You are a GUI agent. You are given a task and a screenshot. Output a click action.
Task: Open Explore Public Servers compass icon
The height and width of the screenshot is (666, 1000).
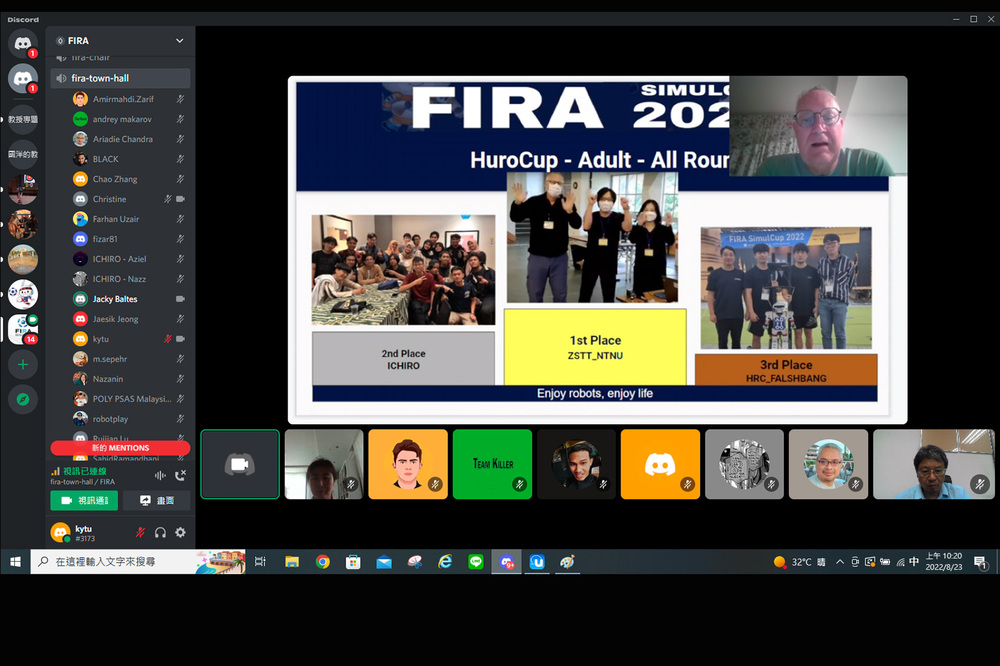pyautogui.click(x=23, y=400)
